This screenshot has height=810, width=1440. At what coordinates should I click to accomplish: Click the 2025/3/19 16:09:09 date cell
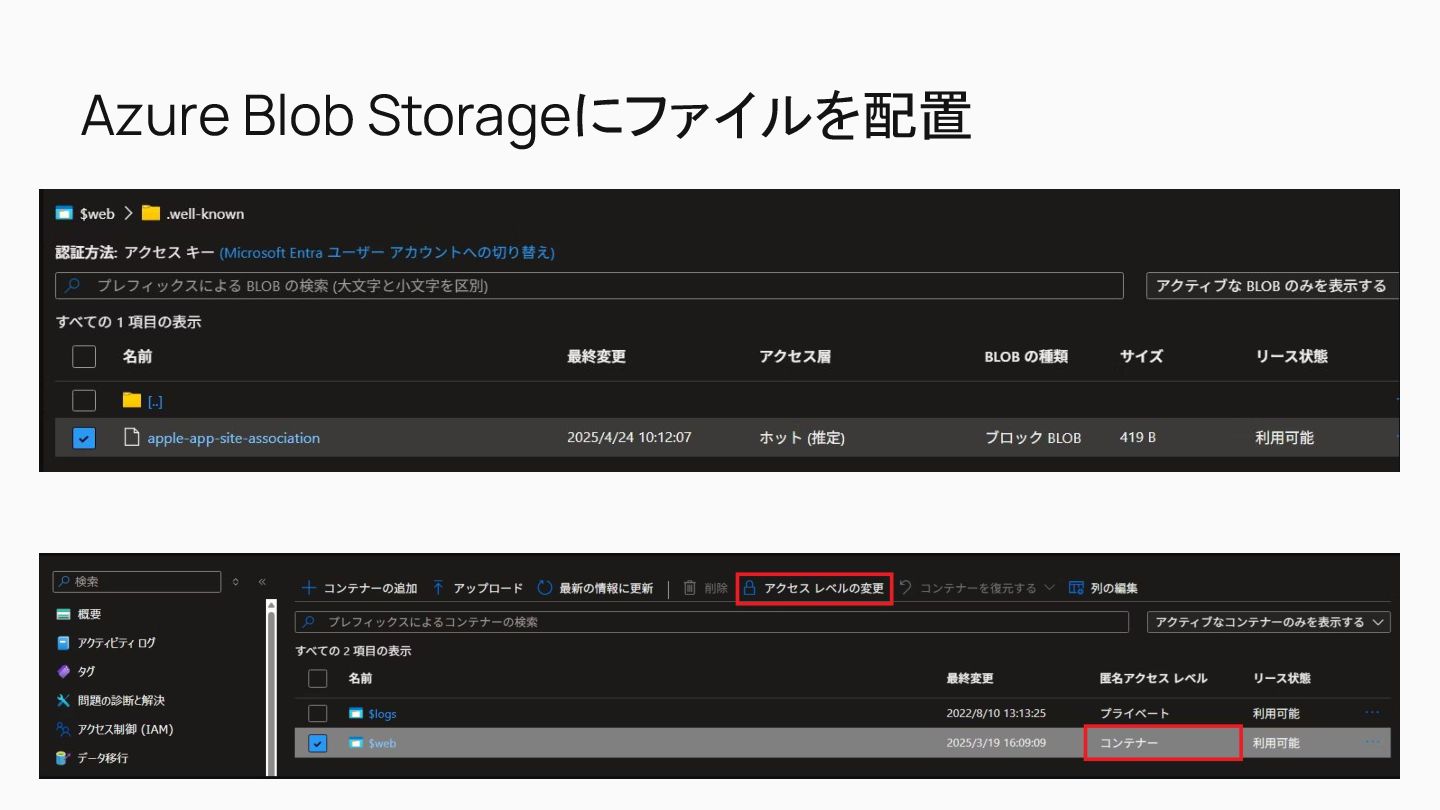(x=996, y=743)
